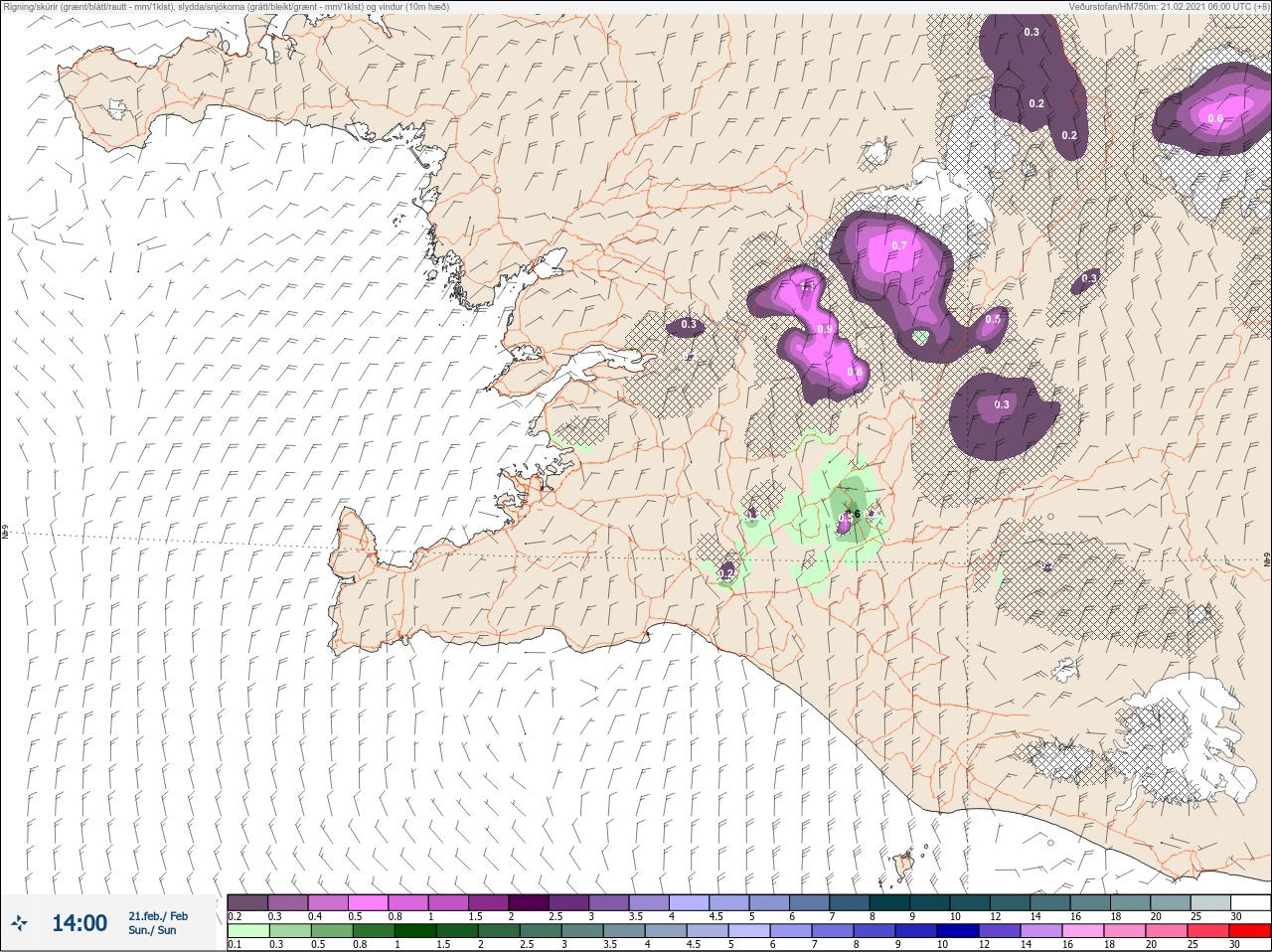Viewport: 1272px width, 952px height.
Task: Click the 0.7 value in the large central snow area
Action: [899, 245]
